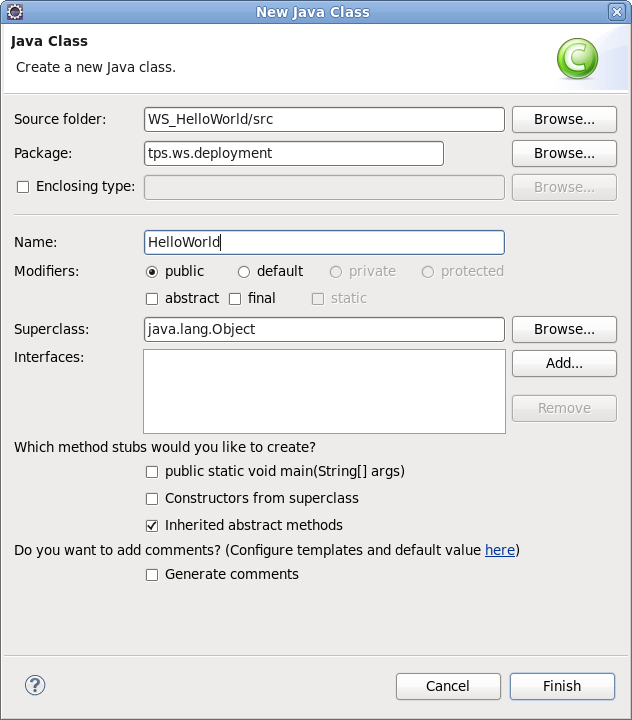Image resolution: width=632 pixels, height=720 pixels.
Task: Click the help question mark icon
Action: (35, 686)
